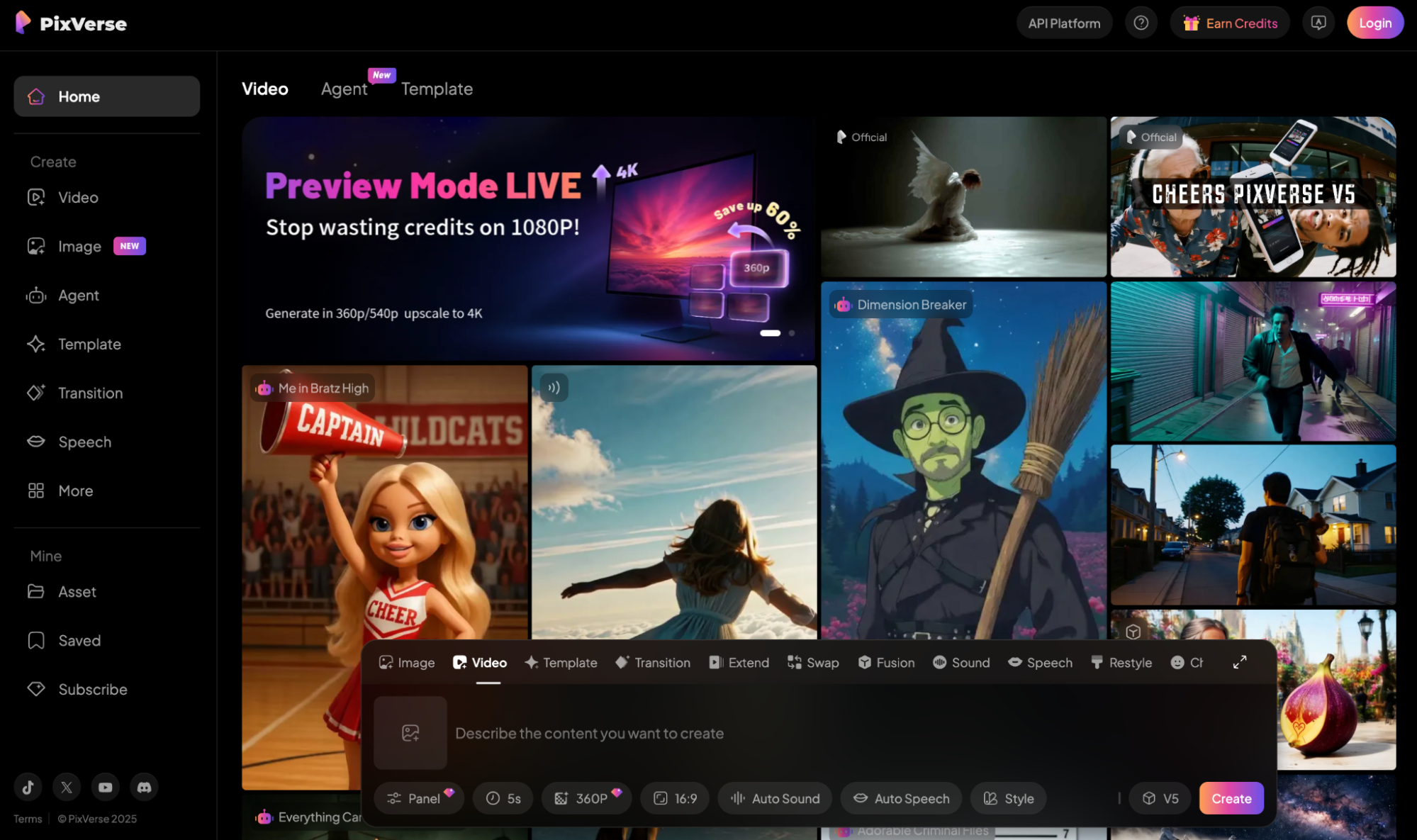The image size is (1417, 840).
Task: Open the V5 model version dropdown
Action: (1160, 798)
